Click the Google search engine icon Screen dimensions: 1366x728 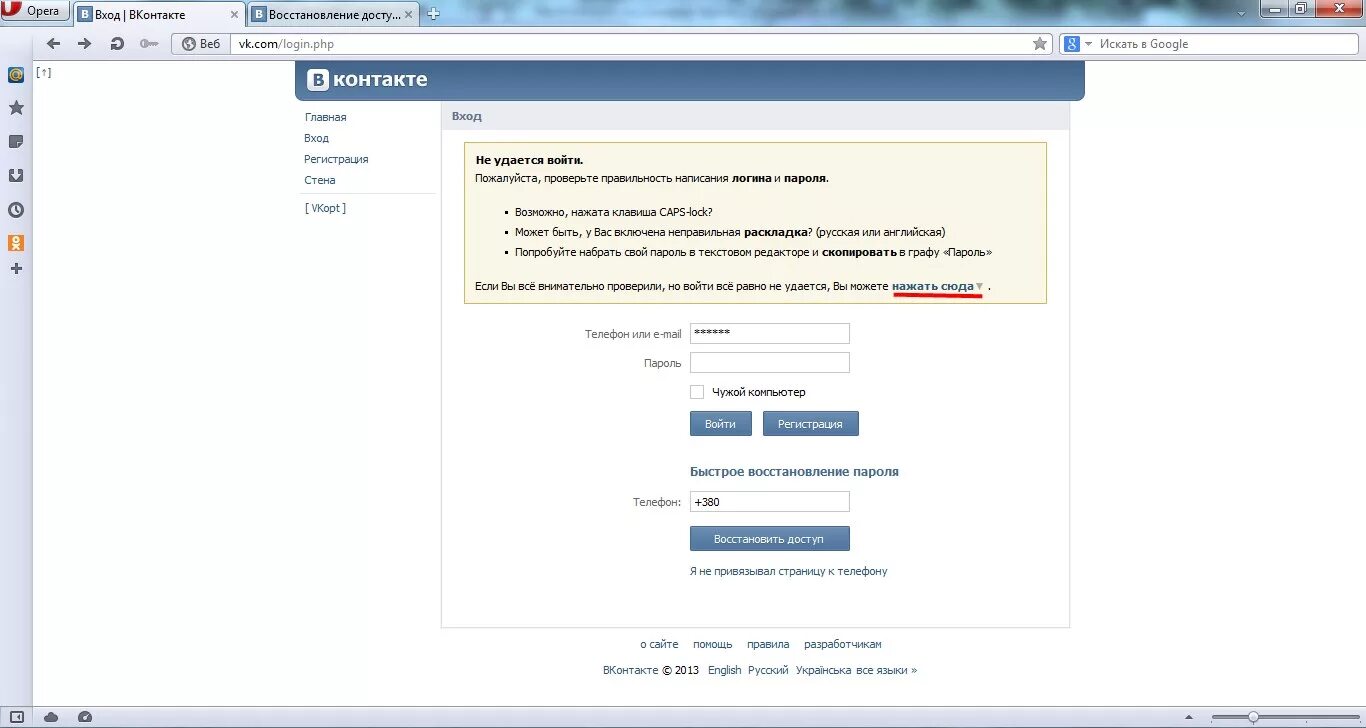click(x=1072, y=44)
